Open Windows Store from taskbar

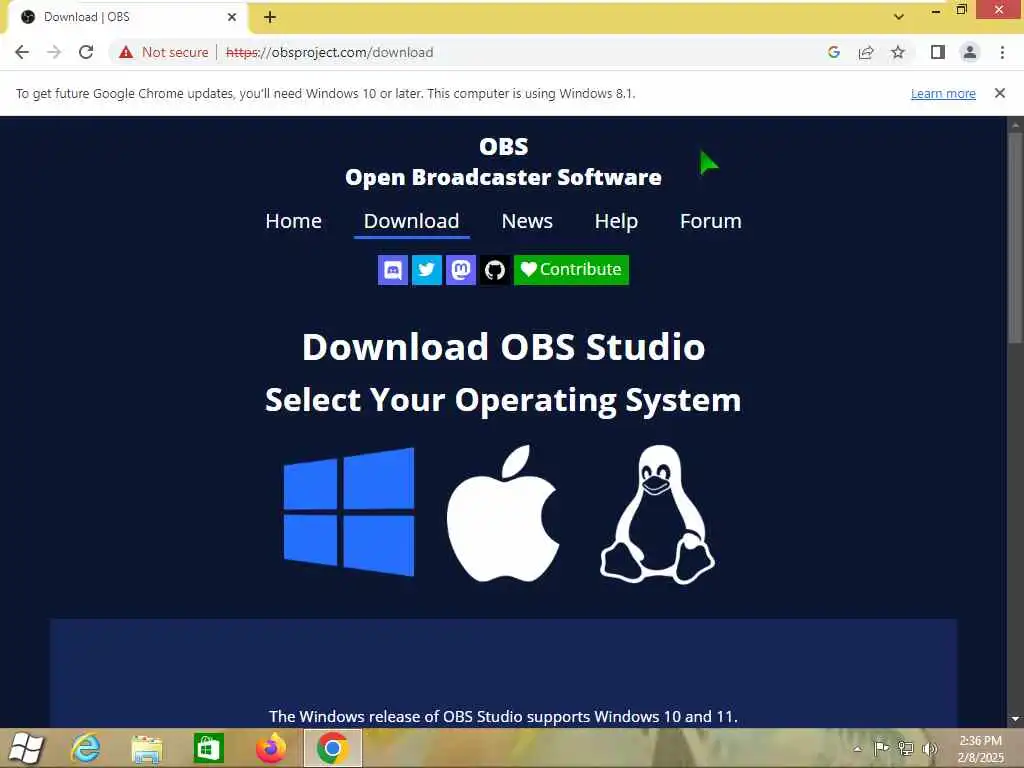209,748
